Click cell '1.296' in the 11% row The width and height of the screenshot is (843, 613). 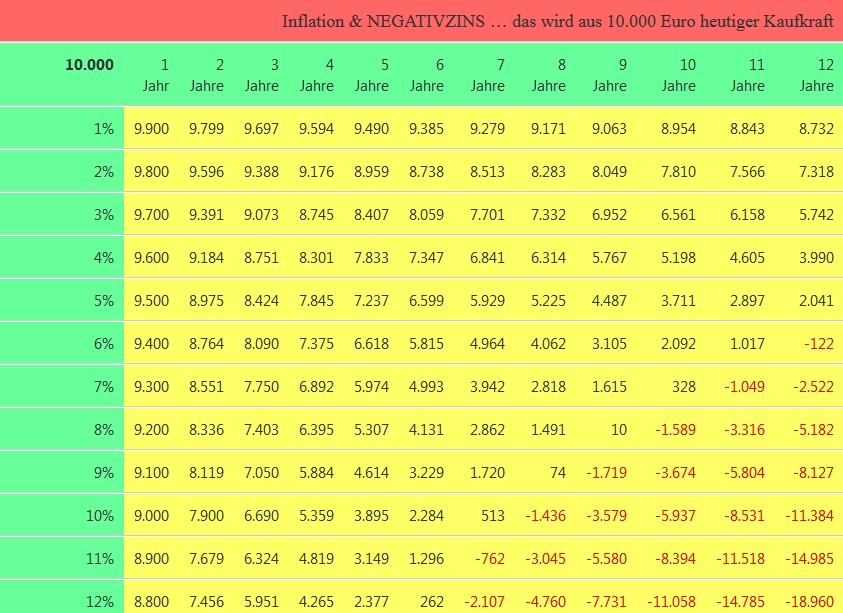426,559
